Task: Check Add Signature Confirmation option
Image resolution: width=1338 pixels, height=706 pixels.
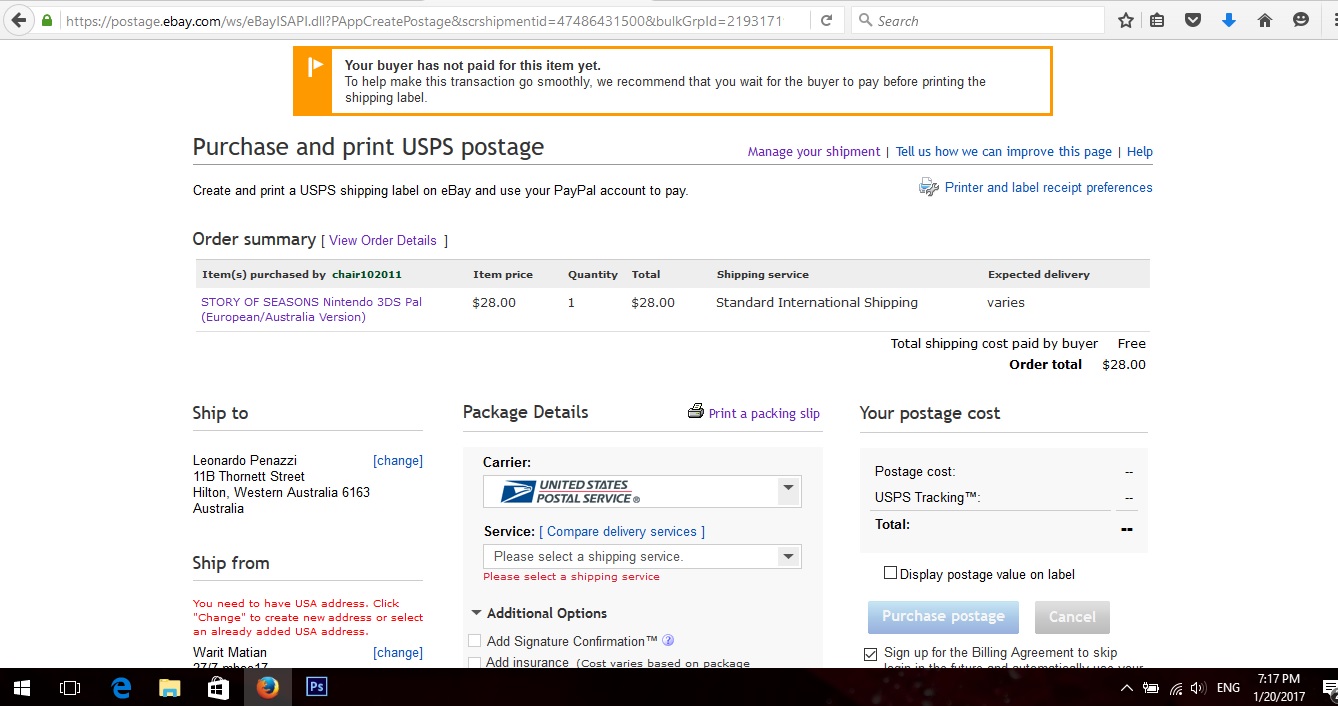Action: (x=475, y=641)
